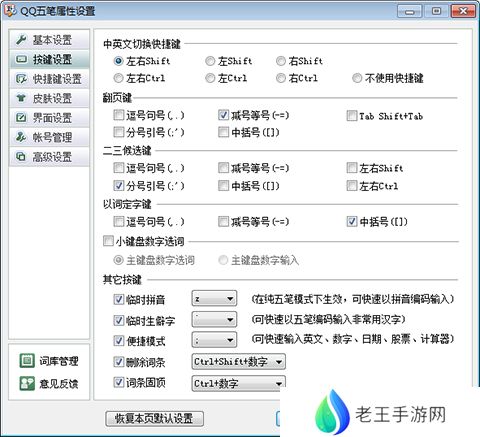Open the 按键设置 tab

pos(49,59)
